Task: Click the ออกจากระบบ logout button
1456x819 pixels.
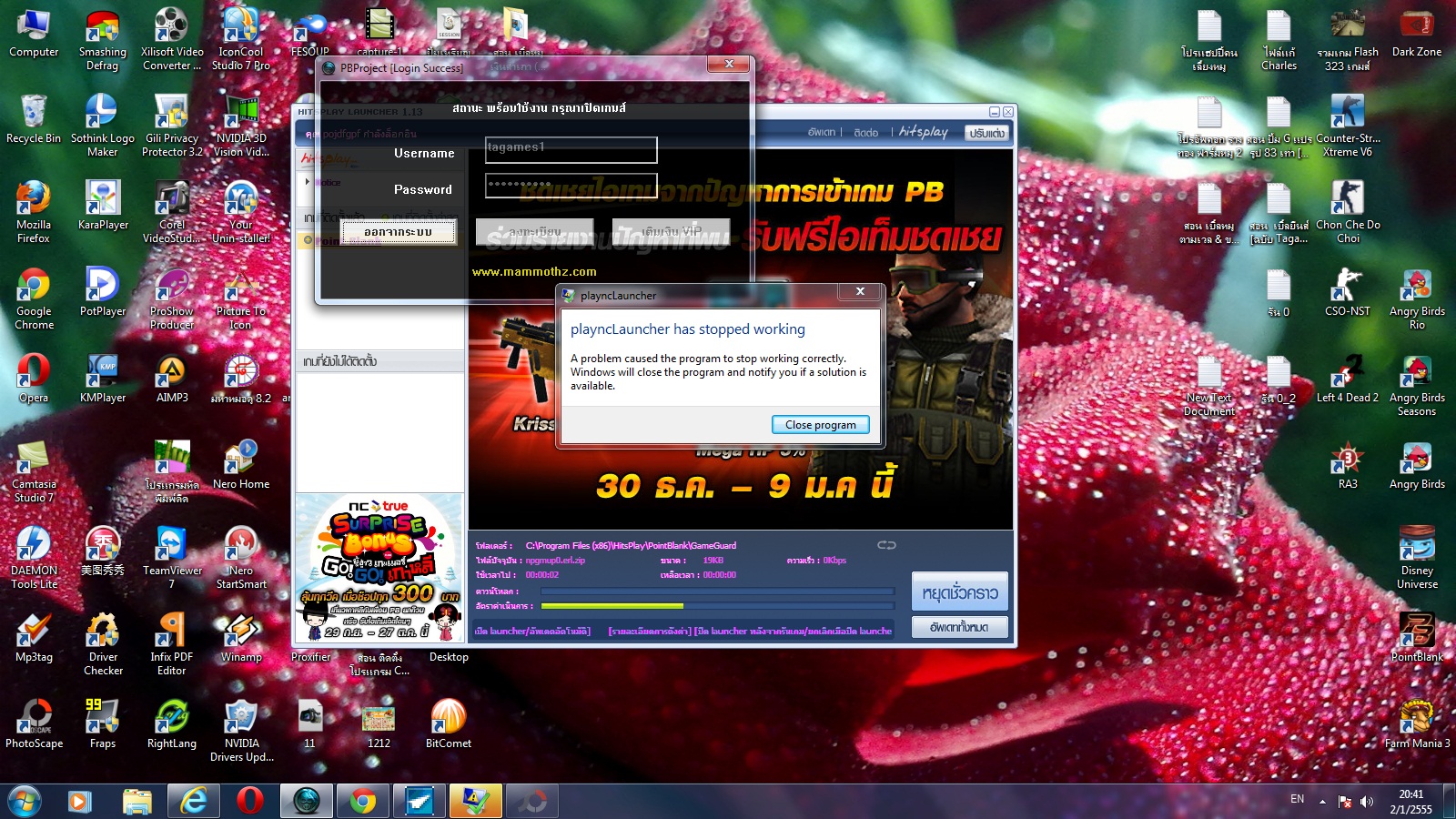Action: click(399, 232)
